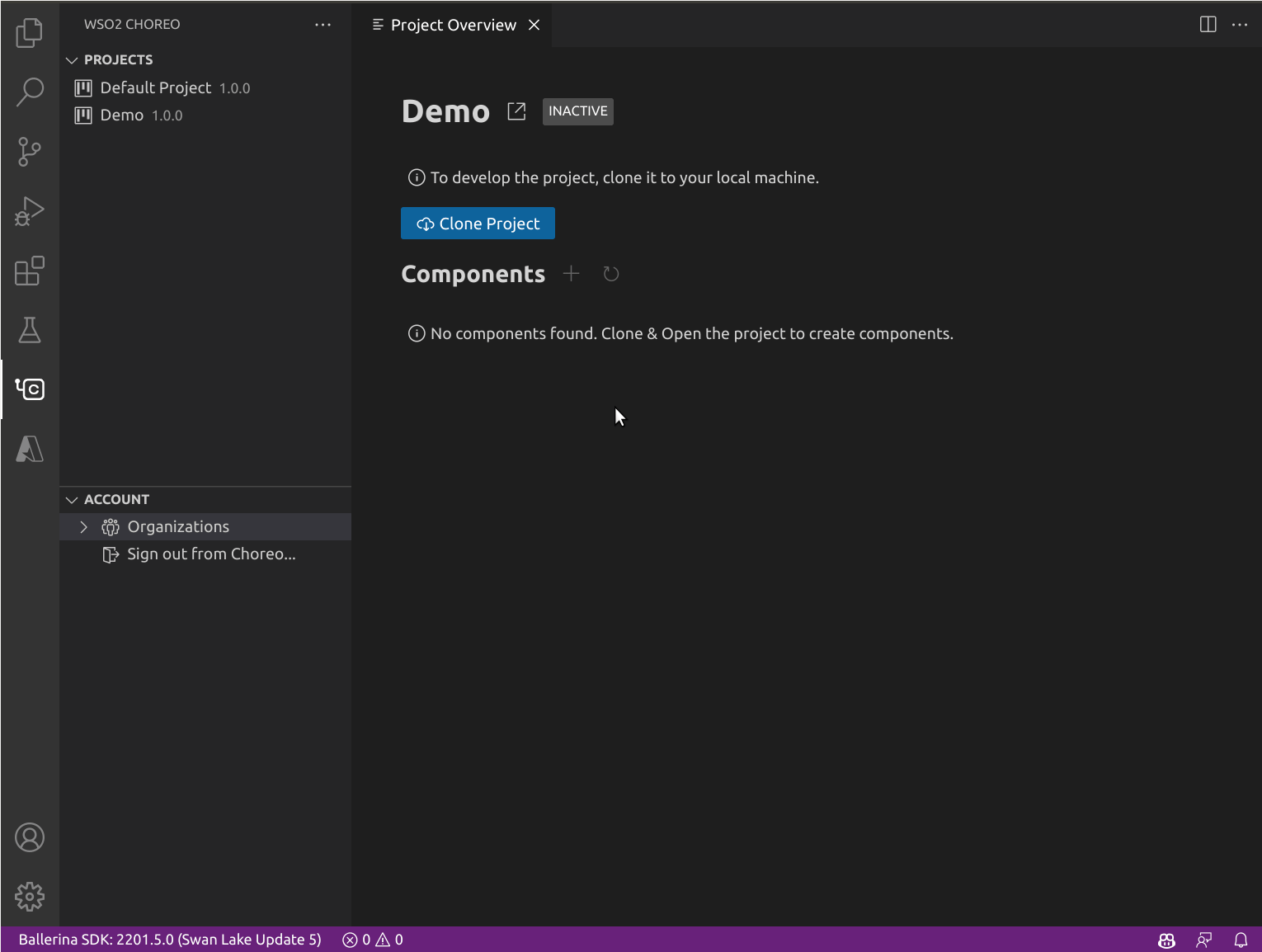Select the WSO2 Choreo activity icon
Screen dimensions: 1262x952
click(x=30, y=389)
